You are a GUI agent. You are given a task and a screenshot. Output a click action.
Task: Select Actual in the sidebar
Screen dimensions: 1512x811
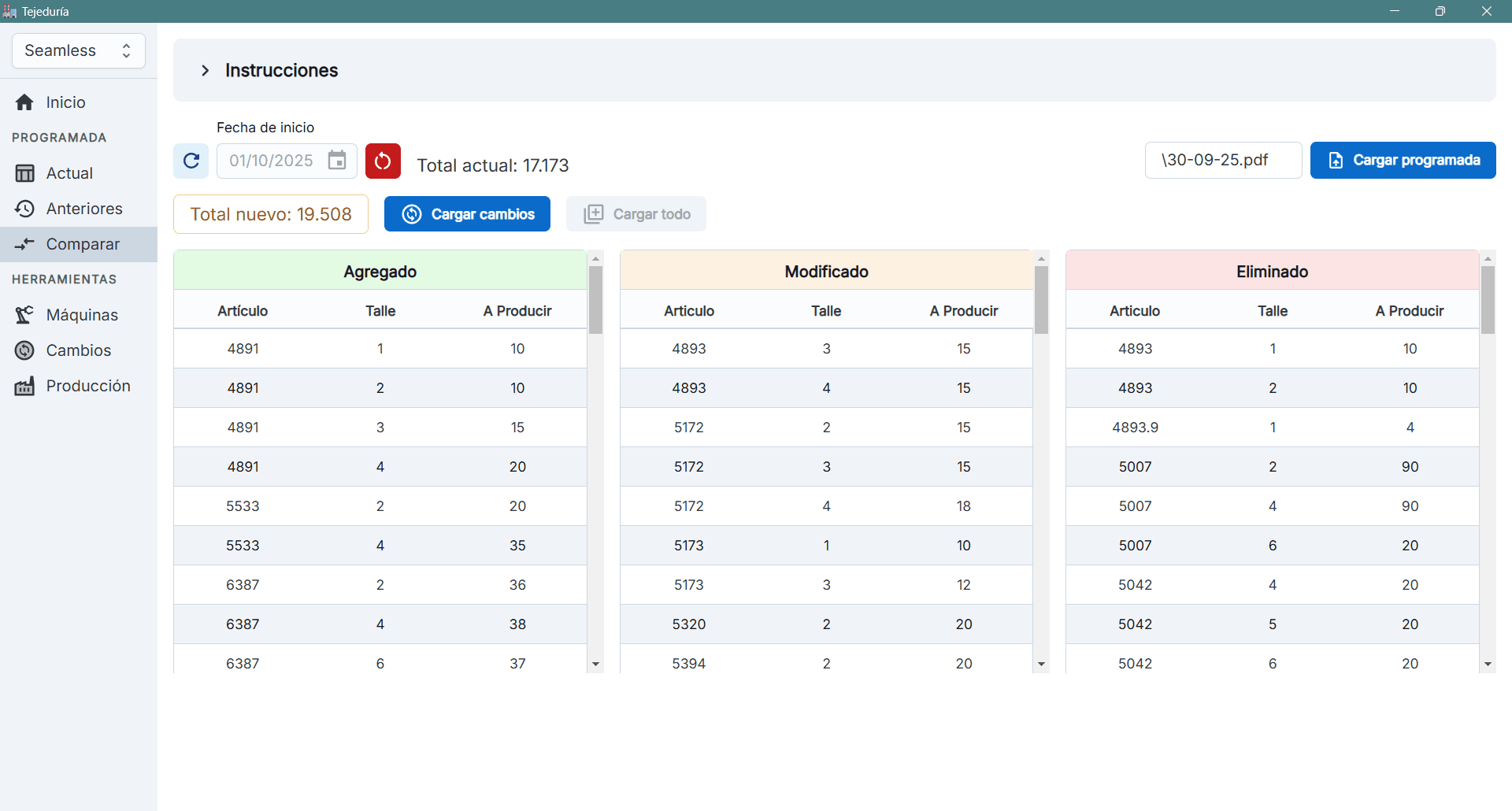pyautogui.click(x=69, y=173)
